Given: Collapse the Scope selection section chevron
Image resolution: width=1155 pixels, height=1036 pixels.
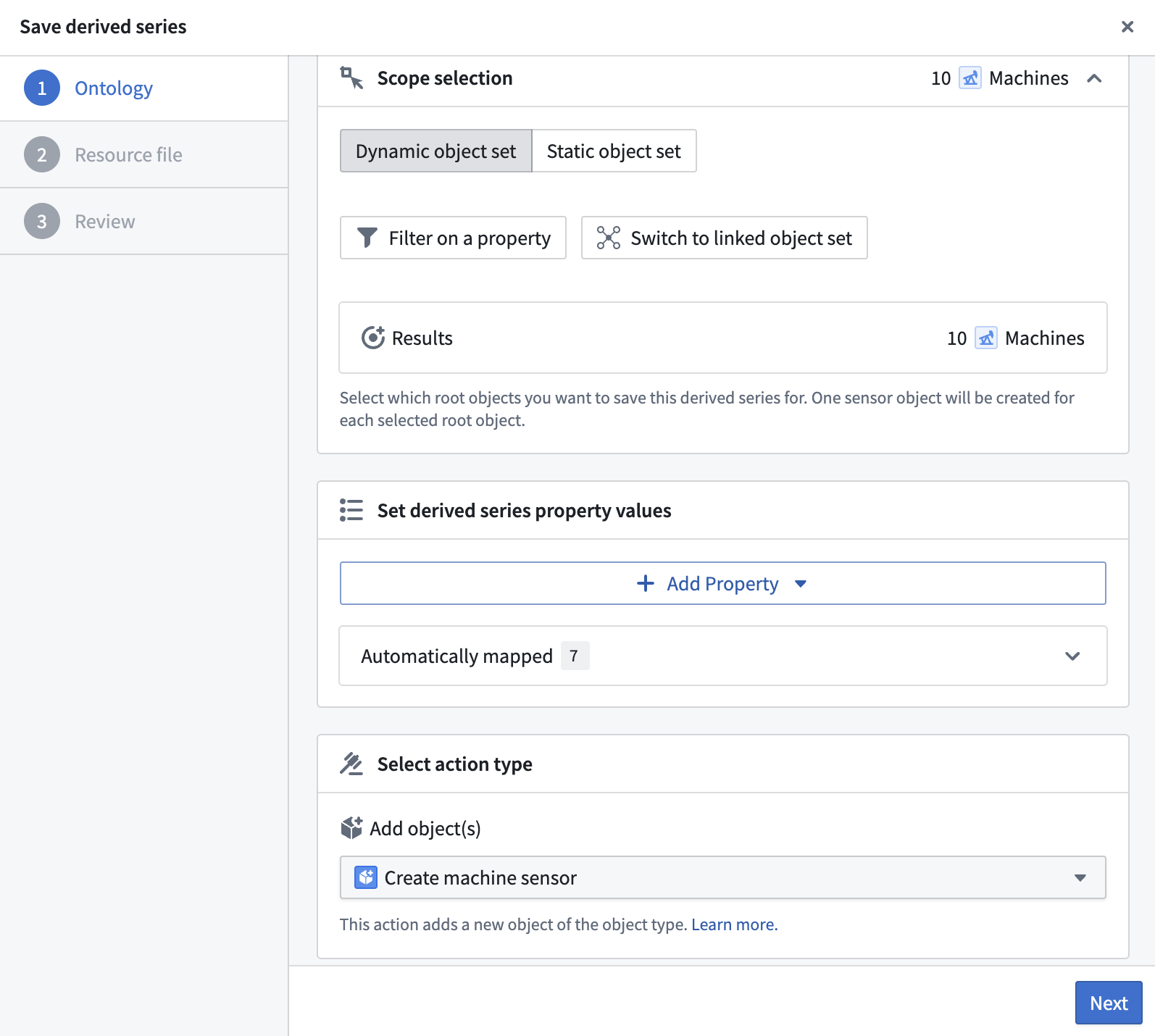Looking at the screenshot, I should [x=1094, y=78].
